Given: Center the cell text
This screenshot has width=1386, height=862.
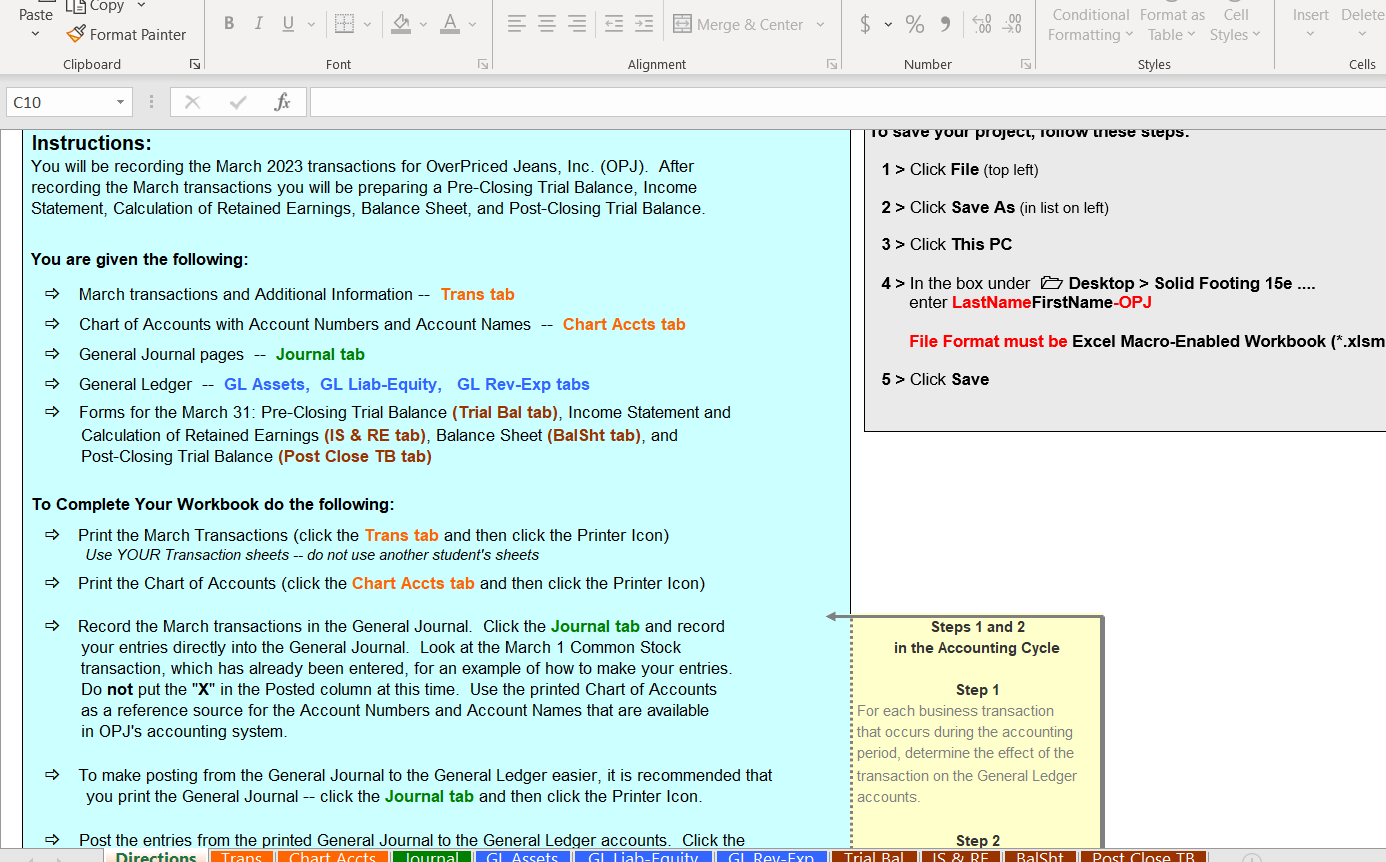Looking at the screenshot, I should click(547, 23).
